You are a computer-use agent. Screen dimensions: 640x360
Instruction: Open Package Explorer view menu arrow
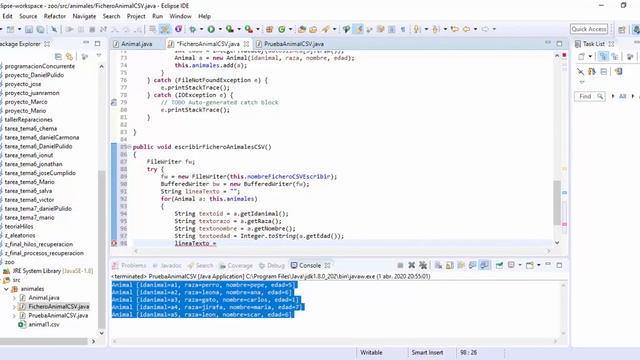pos(99,56)
